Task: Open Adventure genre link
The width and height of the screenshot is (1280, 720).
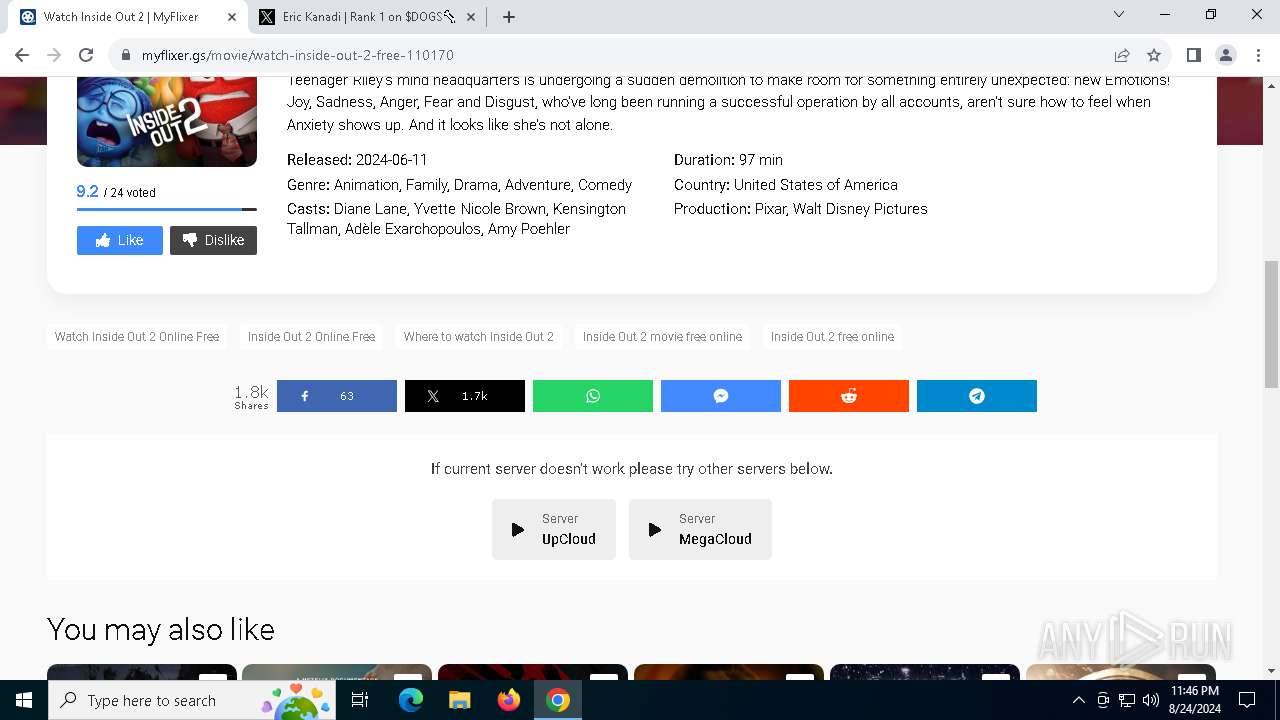Action: tap(538, 185)
